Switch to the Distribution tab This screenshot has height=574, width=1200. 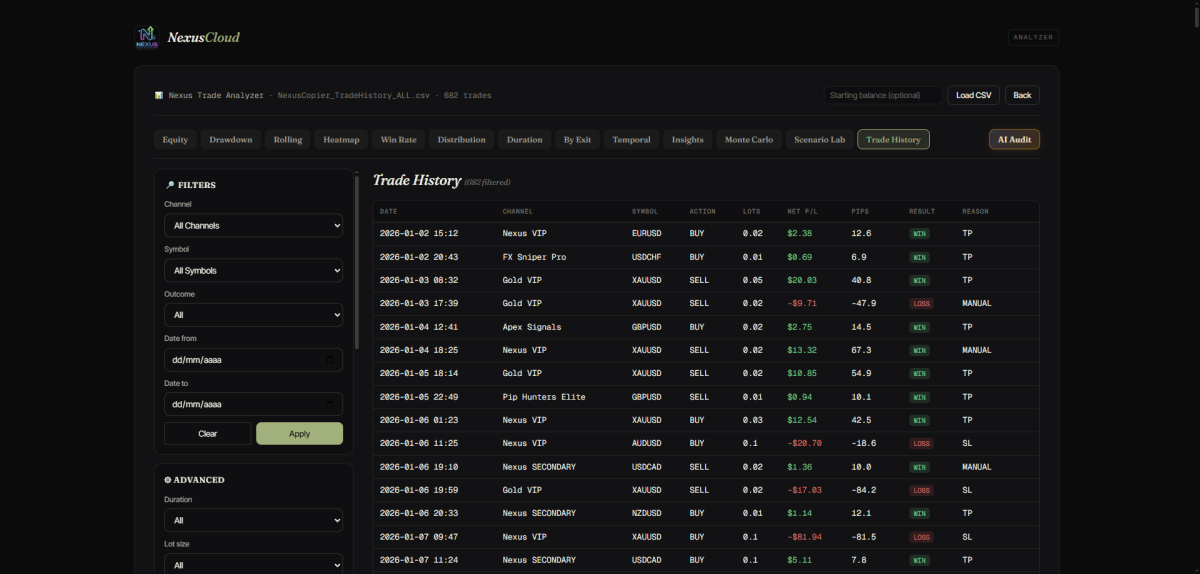pos(462,139)
